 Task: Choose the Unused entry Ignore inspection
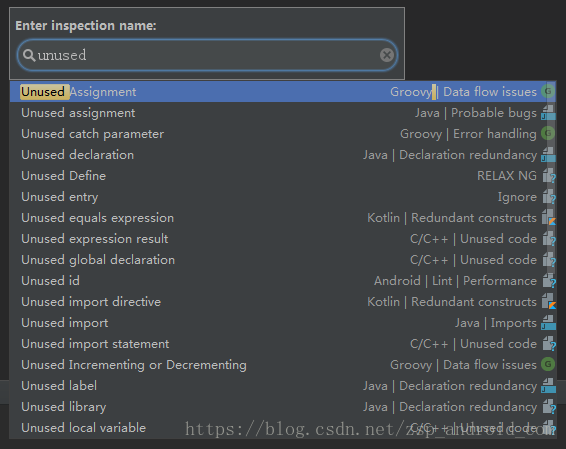283,197
